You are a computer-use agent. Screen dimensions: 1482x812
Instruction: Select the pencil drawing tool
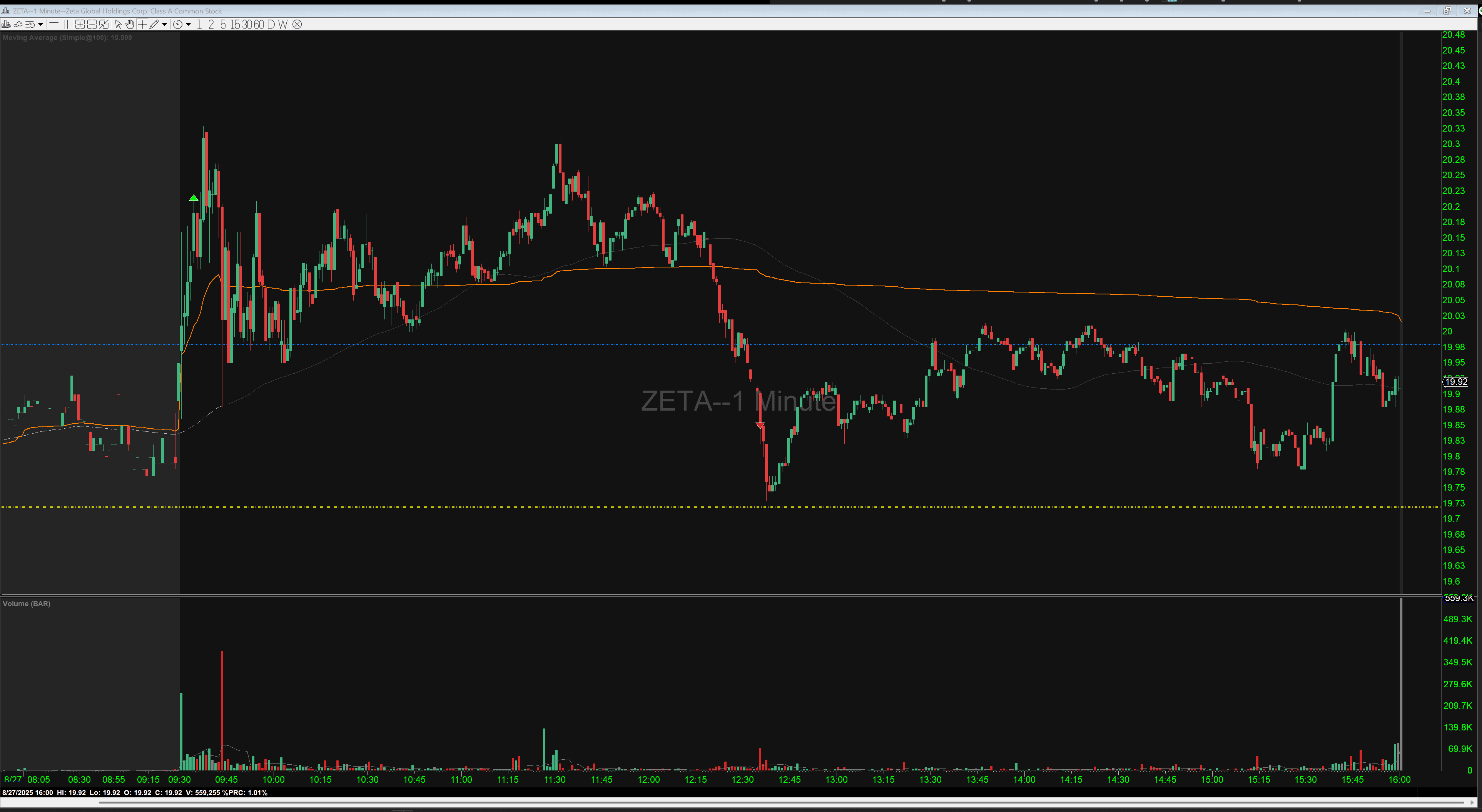(154, 25)
